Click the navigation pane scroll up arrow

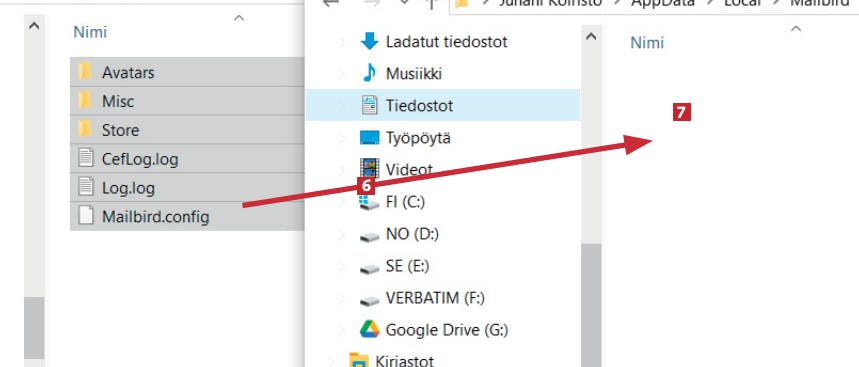pyautogui.click(x=591, y=37)
